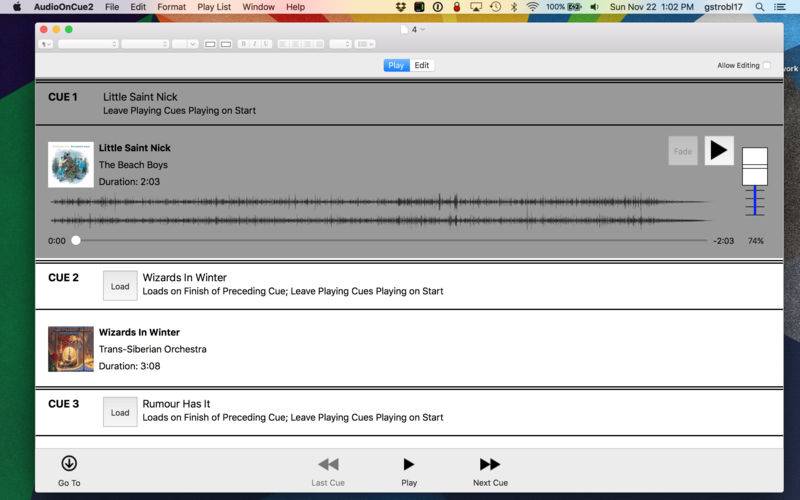The width and height of the screenshot is (800, 500).
Task: Open the Format menu
Action: pos(171,7)
